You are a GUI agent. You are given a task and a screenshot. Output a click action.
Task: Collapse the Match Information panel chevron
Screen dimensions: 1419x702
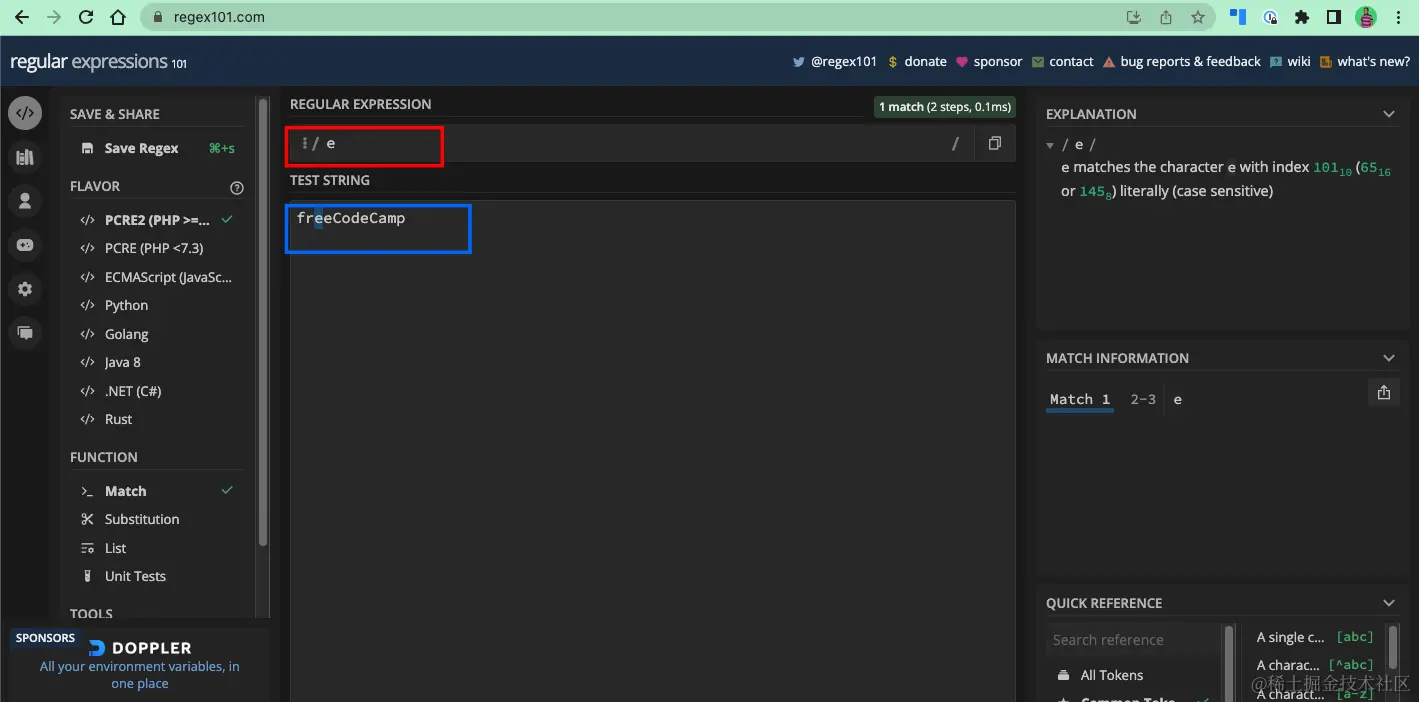pyautogui.click(x=1388, y=358)
